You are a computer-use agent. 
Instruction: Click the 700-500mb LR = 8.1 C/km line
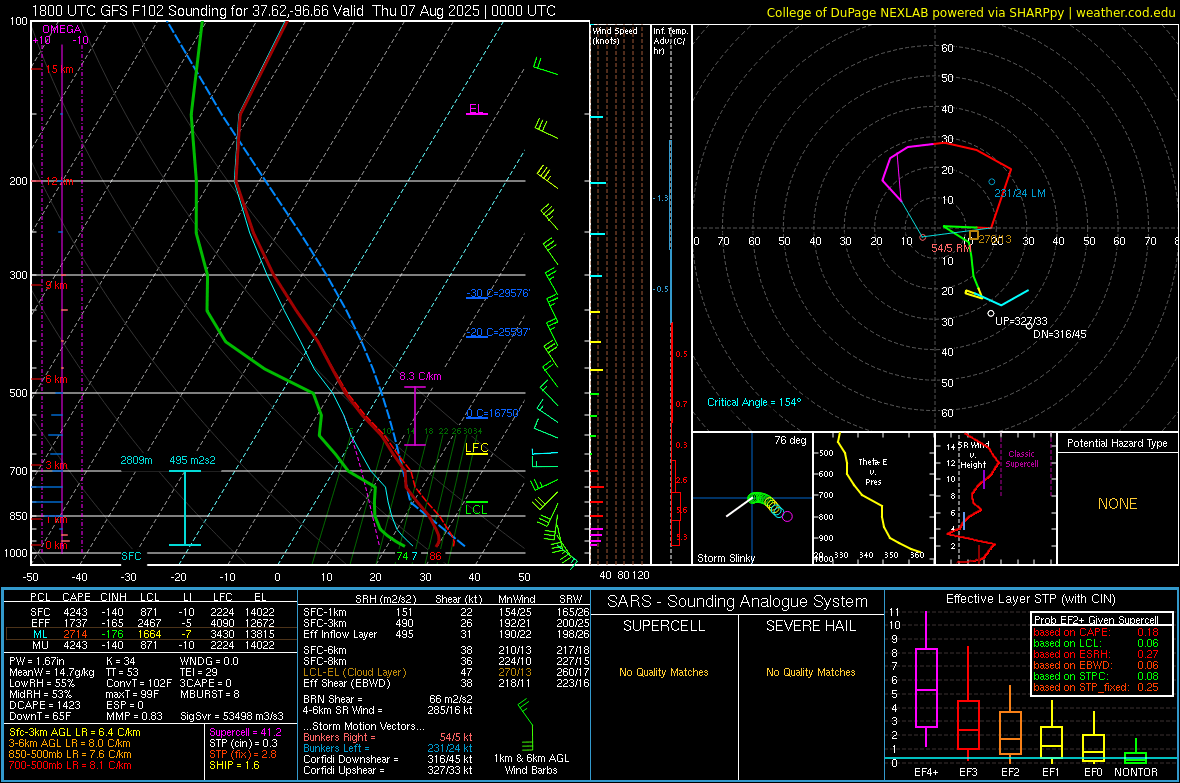(70, 765)
